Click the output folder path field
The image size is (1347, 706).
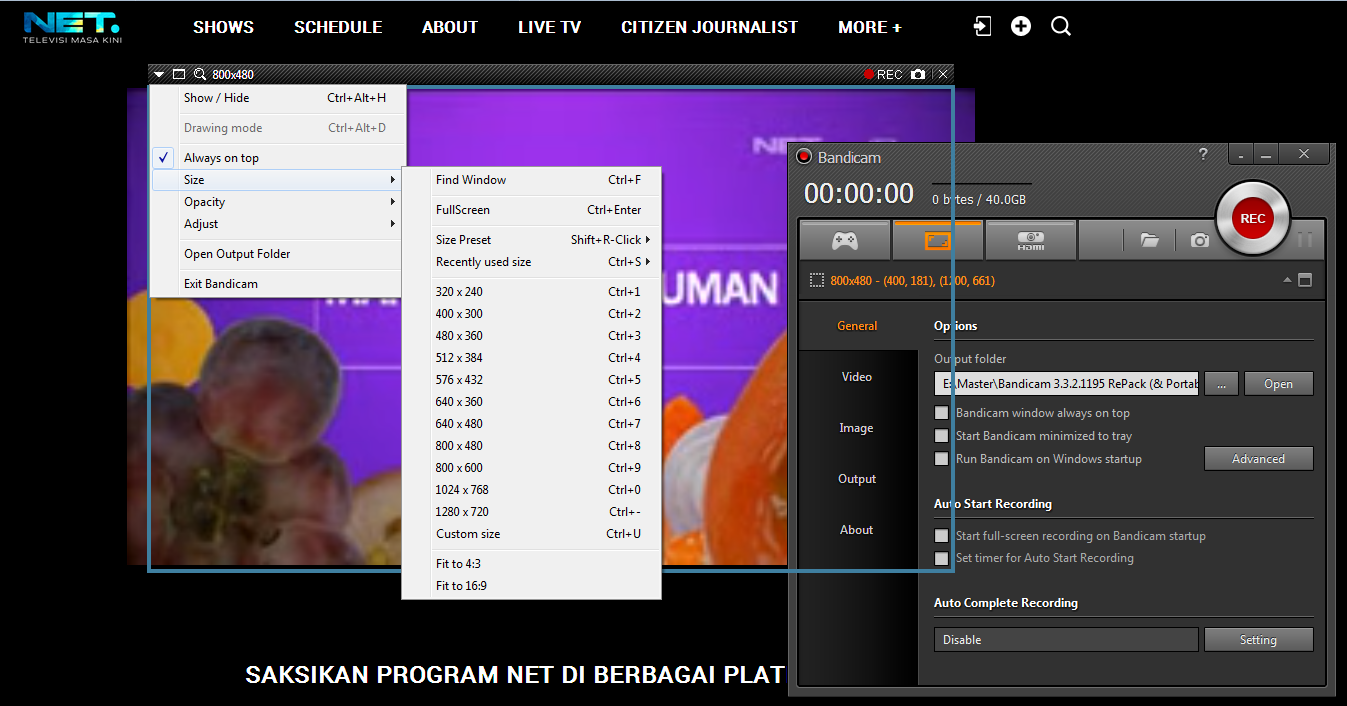click(1066, 384)
